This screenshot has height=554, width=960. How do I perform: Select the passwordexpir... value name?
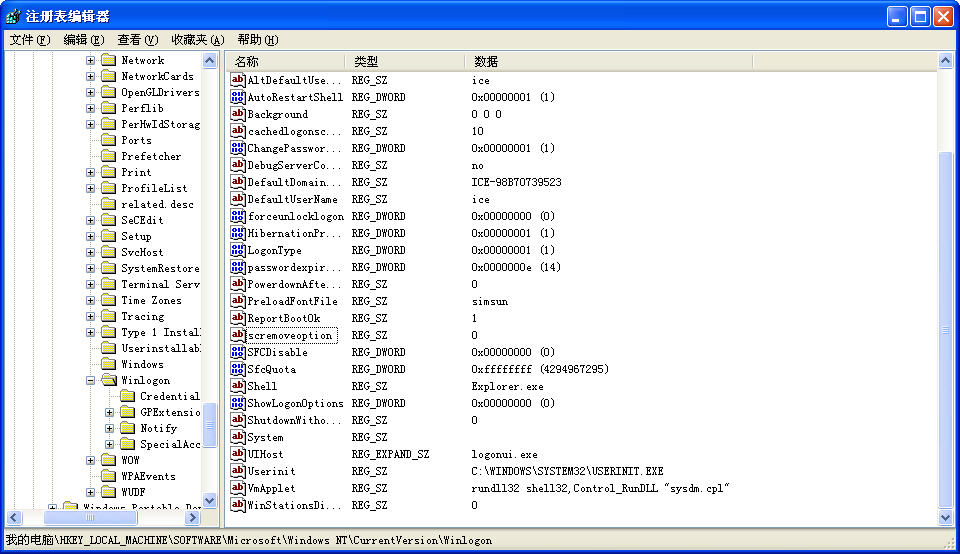[294, 267]
